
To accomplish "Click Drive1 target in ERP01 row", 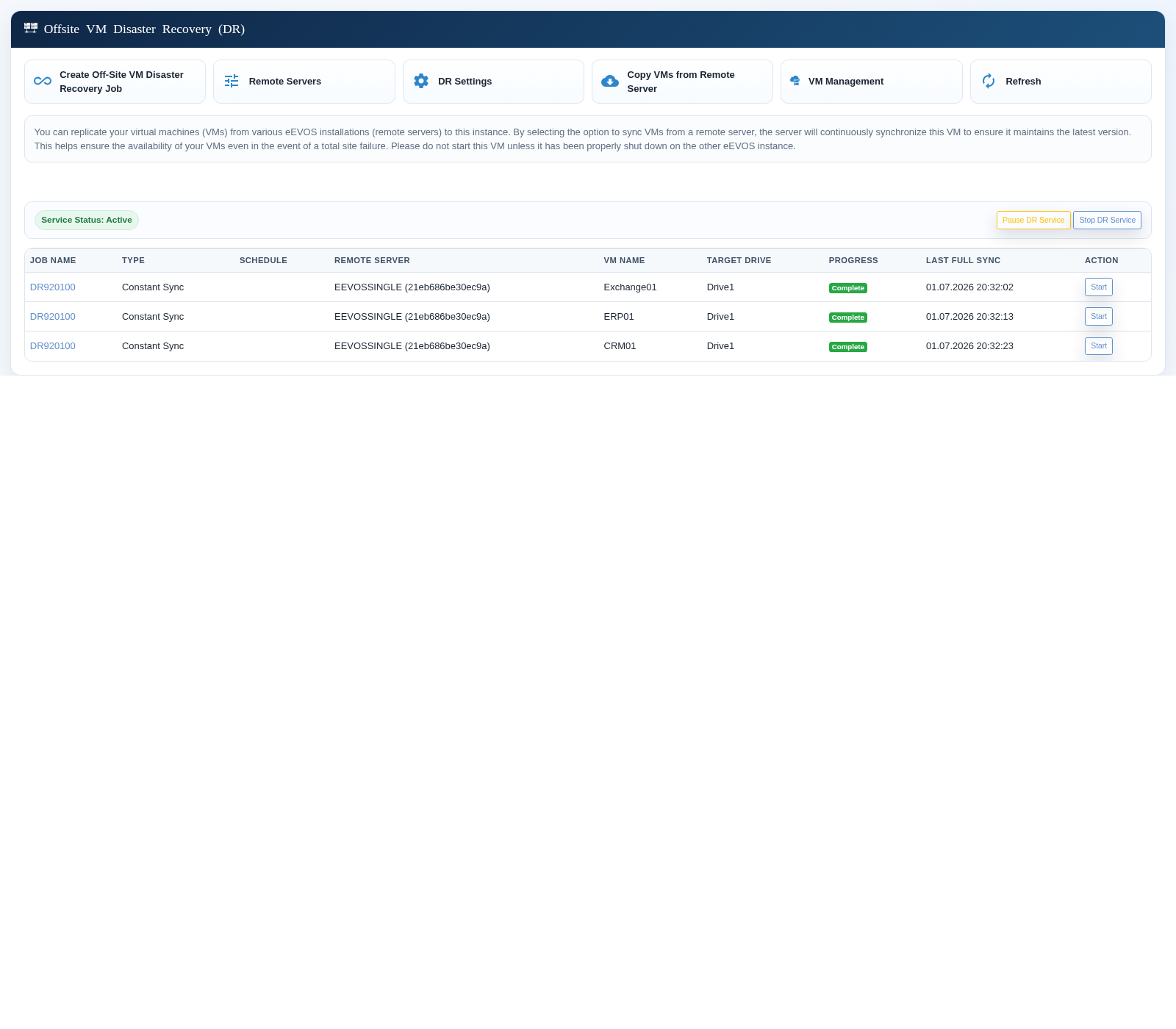I will (720, 317).
